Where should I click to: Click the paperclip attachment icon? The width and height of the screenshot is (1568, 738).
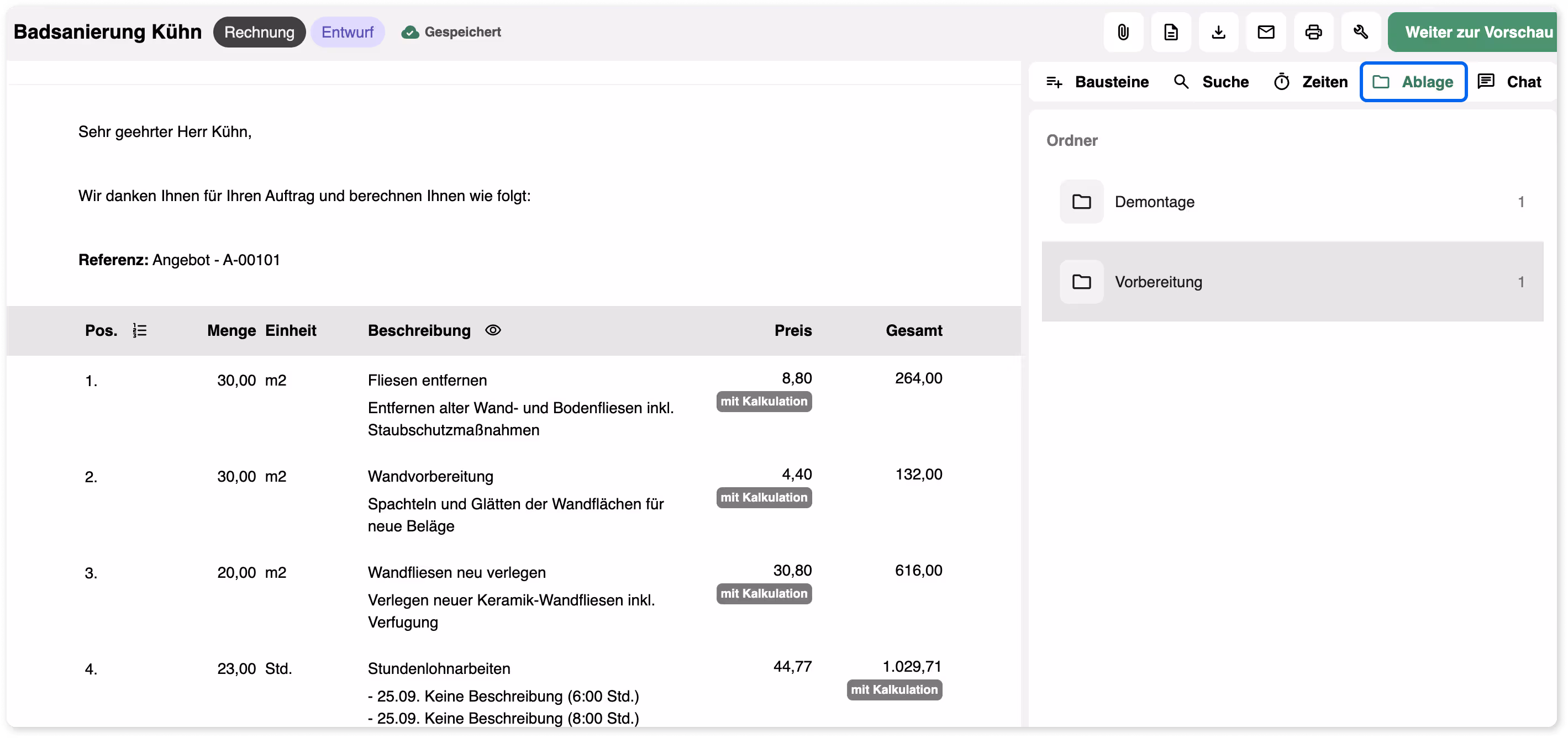pyautogui.click(x=1123, y=32)
